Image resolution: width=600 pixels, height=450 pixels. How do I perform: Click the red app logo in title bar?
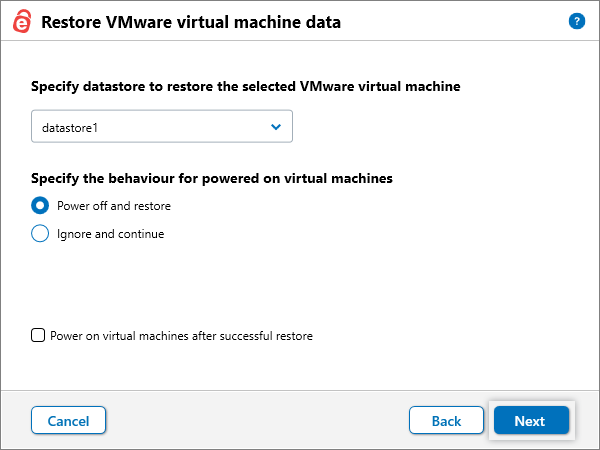pyautogui.click(x=21, y=22)
